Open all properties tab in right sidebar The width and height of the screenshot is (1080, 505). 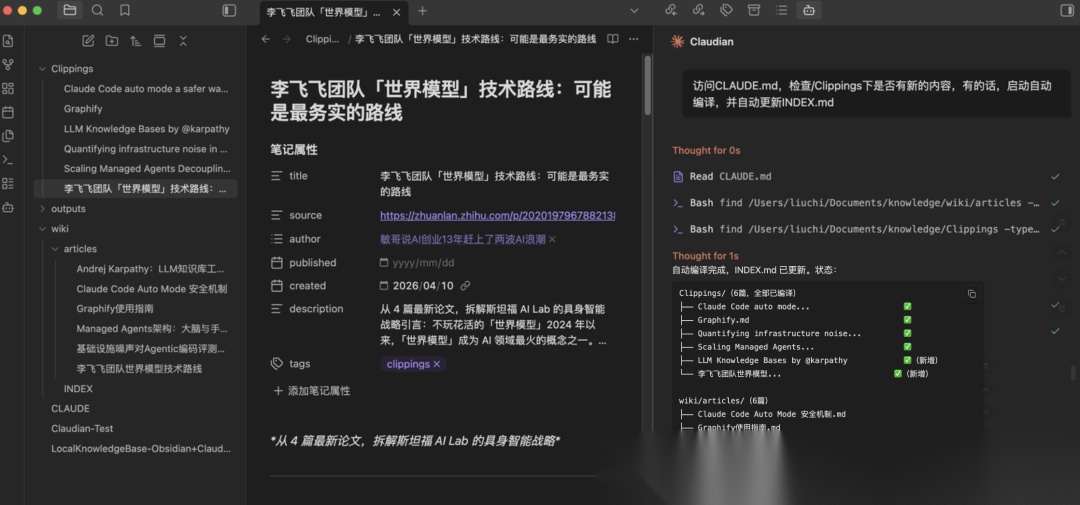tap(754, 10)
